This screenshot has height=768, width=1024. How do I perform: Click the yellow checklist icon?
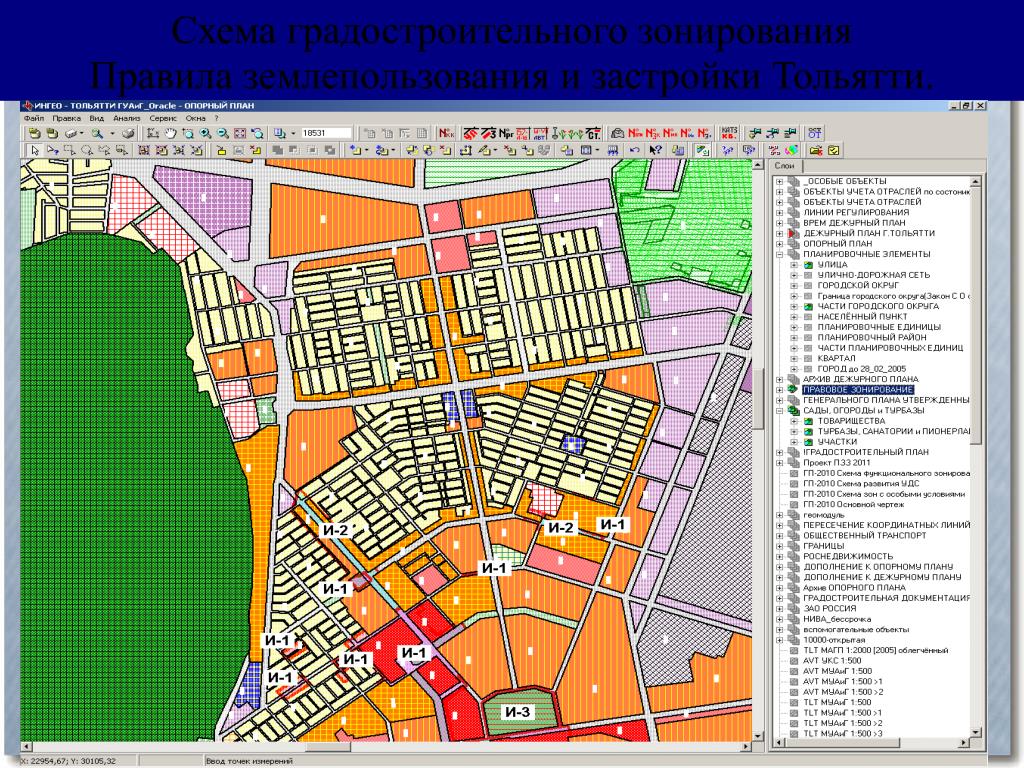coord(833,150)
